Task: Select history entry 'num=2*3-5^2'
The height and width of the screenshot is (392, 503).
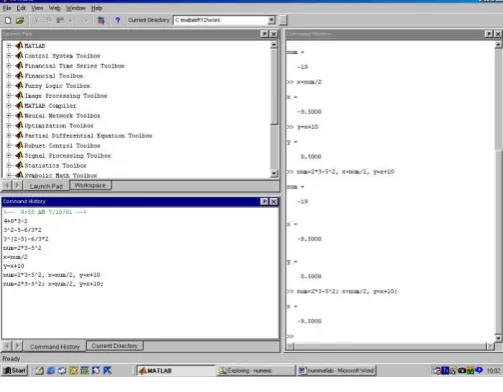Action: pyautogui.click(x=22, y=248)
